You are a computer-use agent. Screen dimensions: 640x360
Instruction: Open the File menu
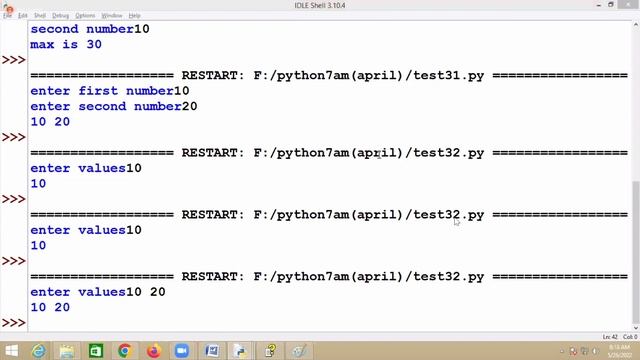[x=7, y=16]
